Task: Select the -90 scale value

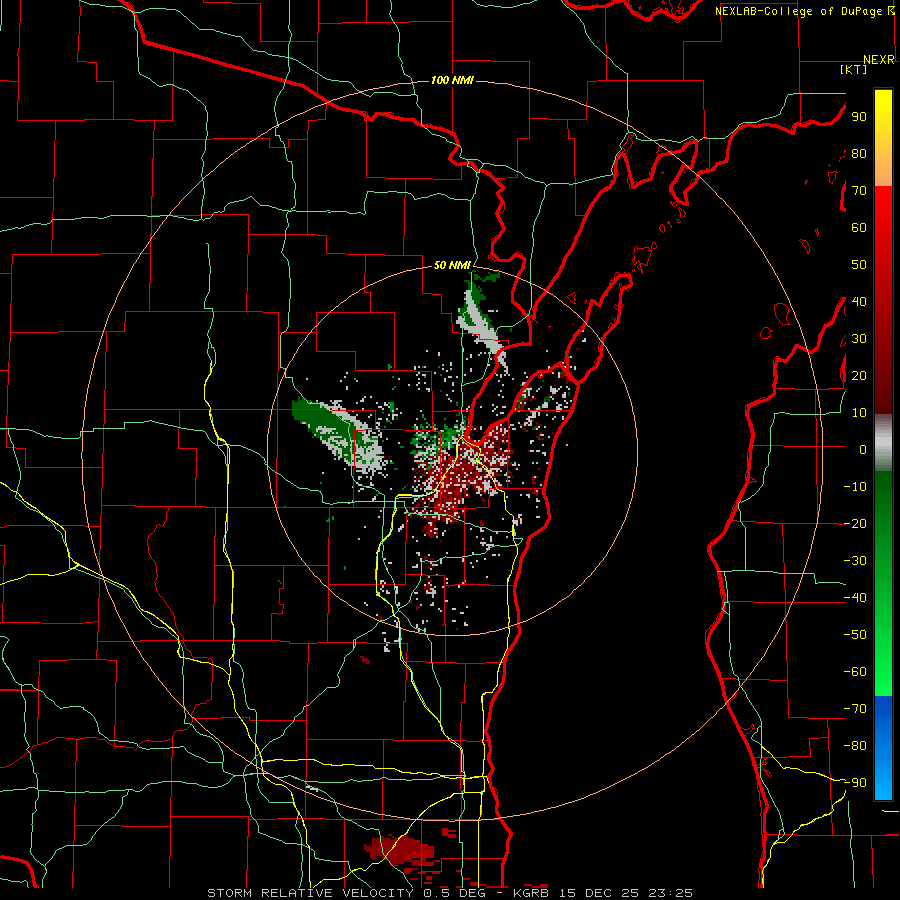Action: [x=855, y=783]
